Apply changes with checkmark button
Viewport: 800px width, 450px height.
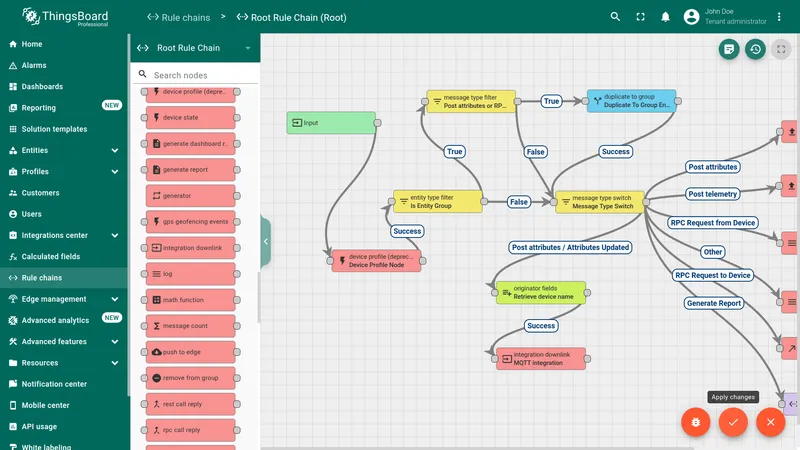(733, 422)
